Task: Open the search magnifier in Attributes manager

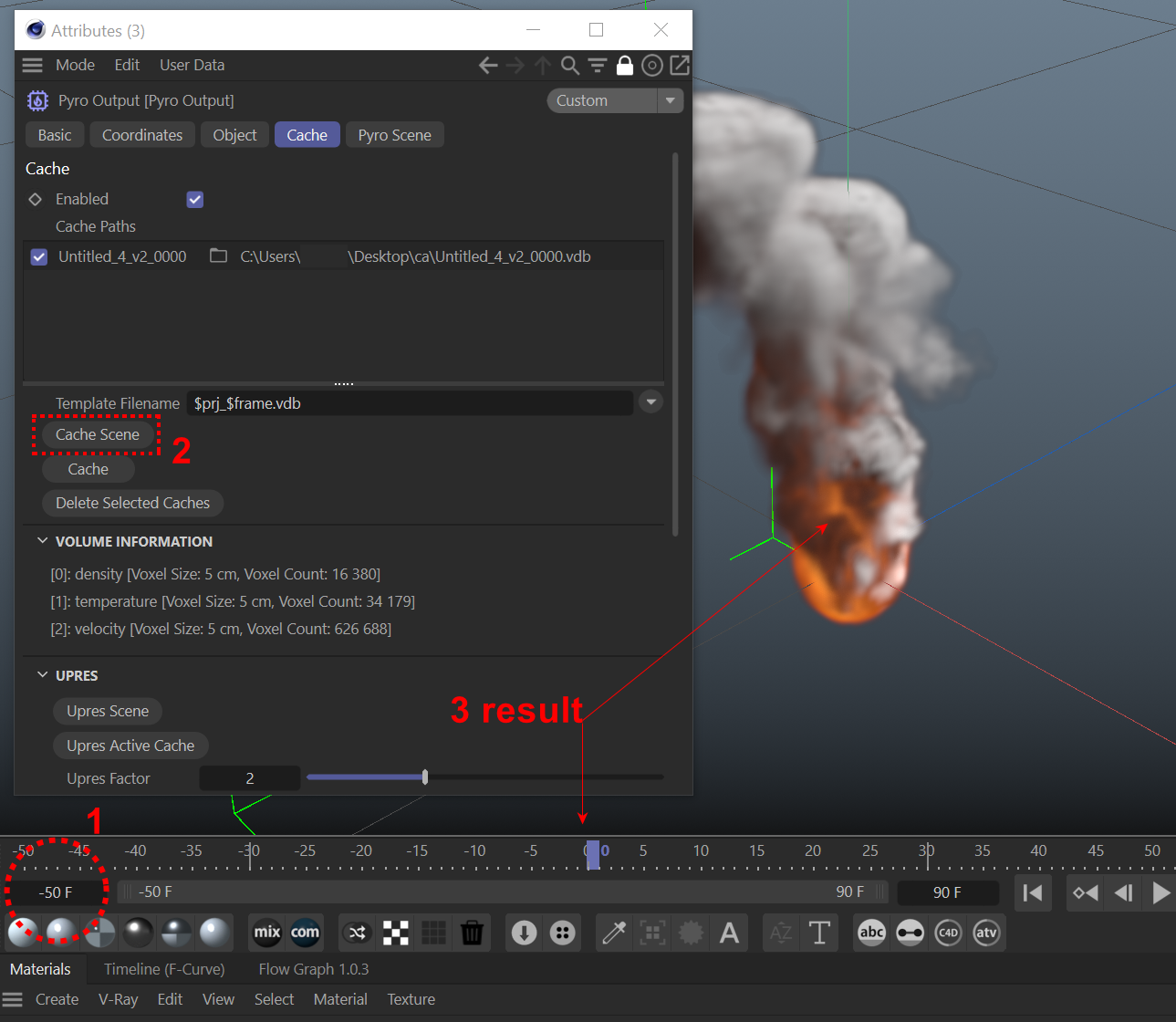Action: 570,65
